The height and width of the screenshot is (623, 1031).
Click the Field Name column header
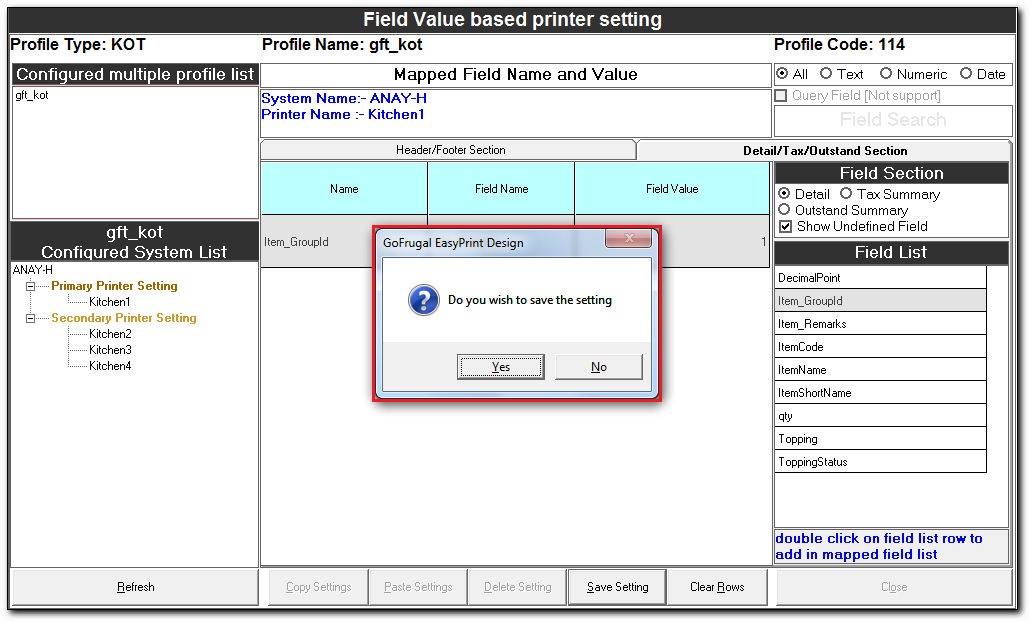click(501, 189)
